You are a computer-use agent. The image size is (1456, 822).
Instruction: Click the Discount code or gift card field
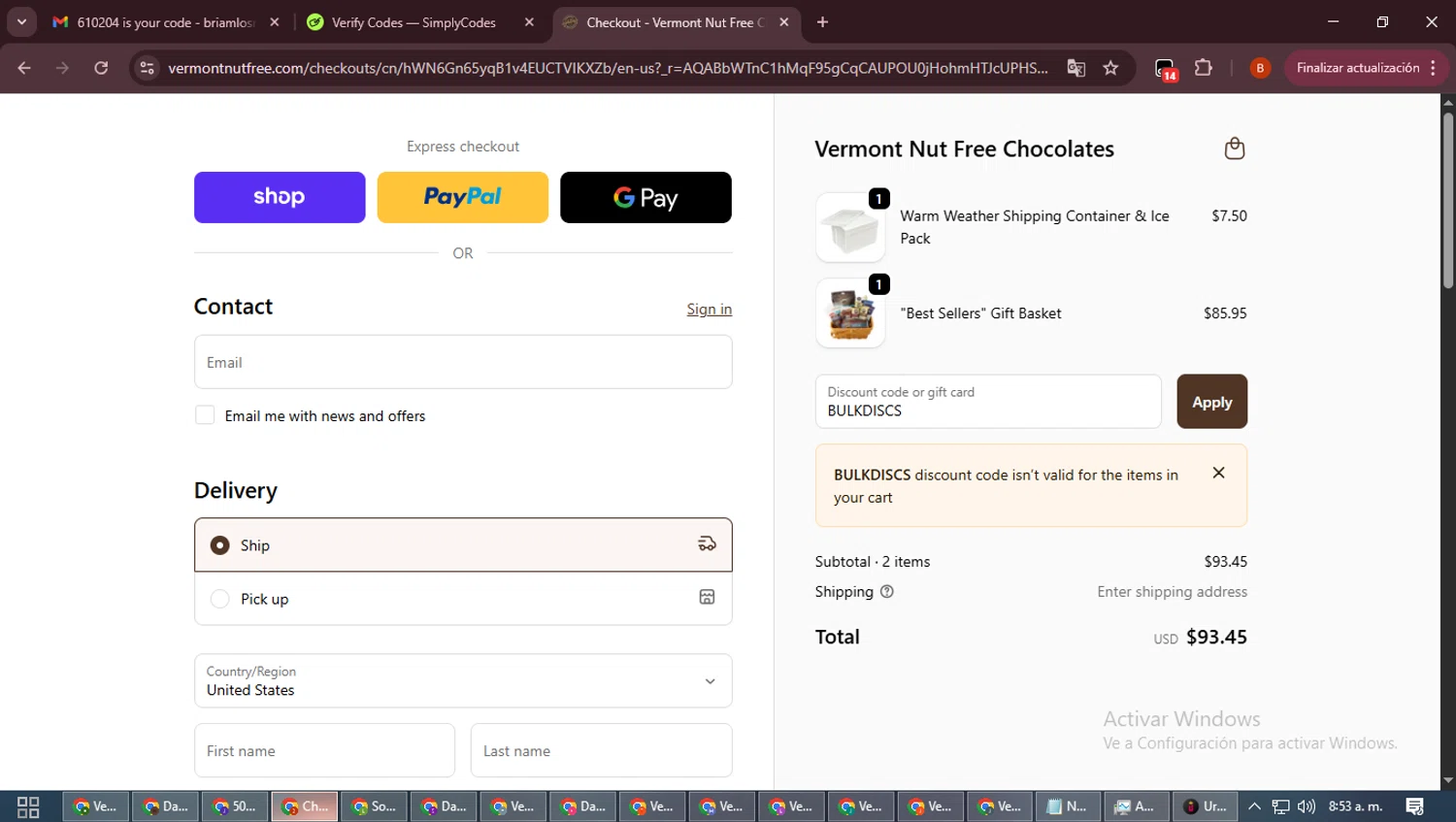[988, 402]
